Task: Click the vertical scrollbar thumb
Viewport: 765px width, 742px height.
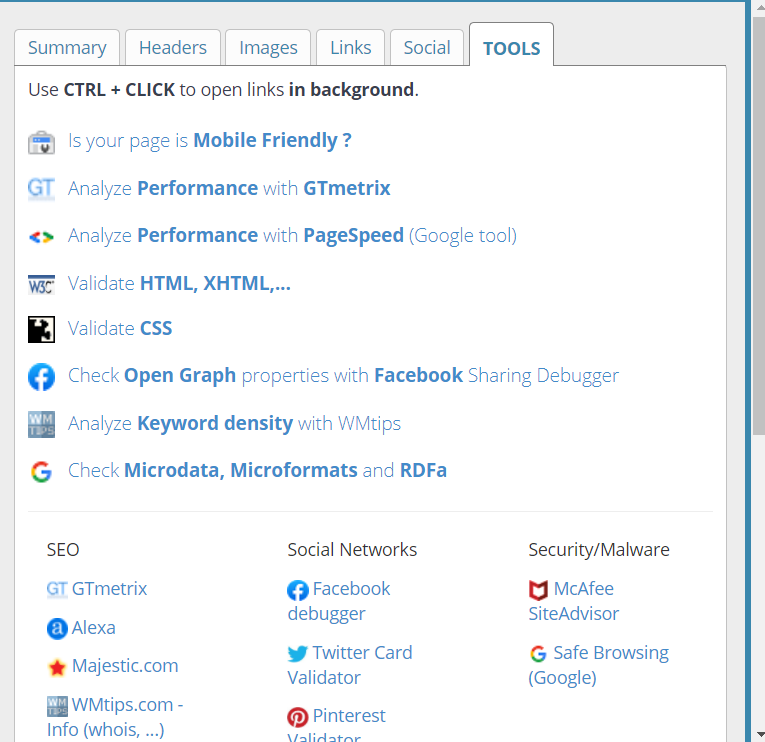Action: point(759,225)
